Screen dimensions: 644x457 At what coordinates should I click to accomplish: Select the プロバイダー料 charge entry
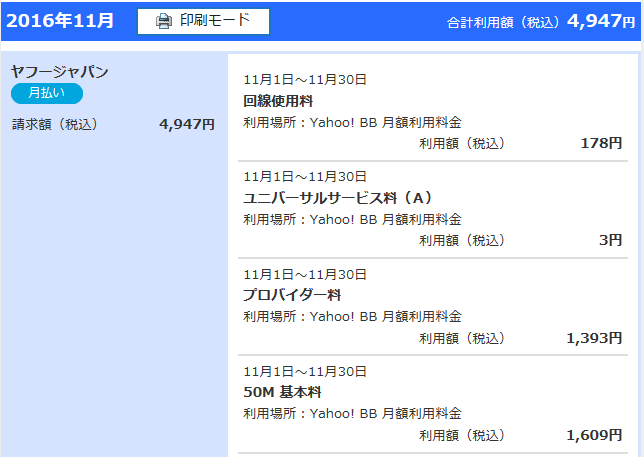tap(292, 295)
